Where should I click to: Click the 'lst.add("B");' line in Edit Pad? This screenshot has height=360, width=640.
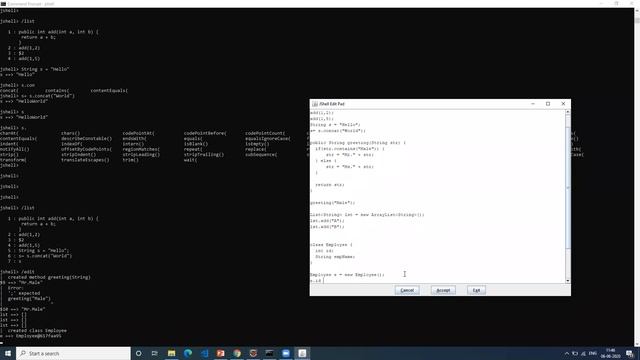coord(327,227)
